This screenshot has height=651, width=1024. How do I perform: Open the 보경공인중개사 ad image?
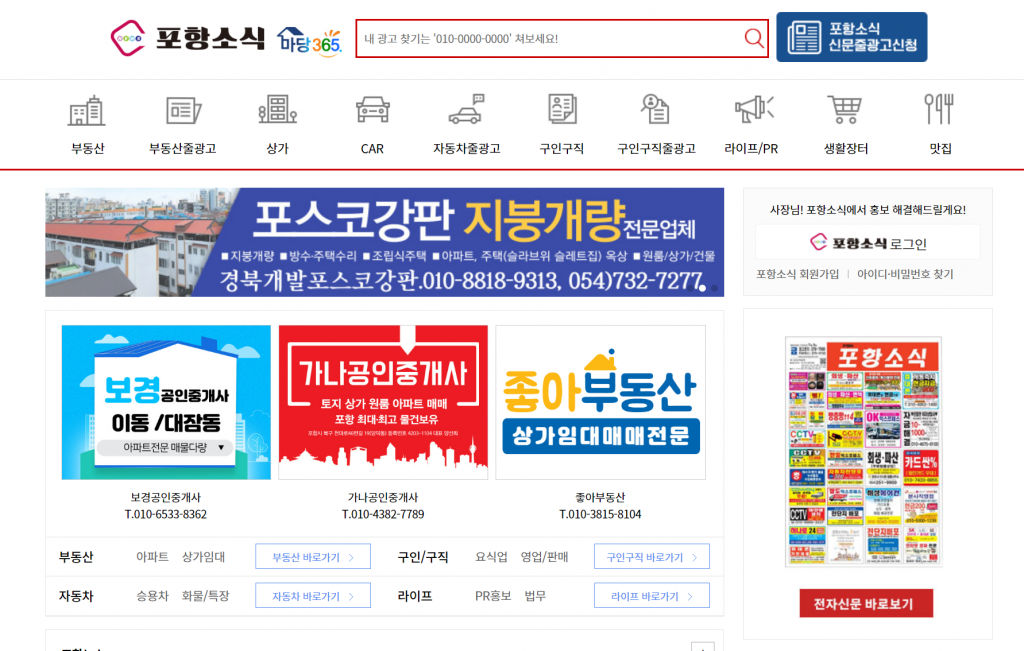[166, 402]
